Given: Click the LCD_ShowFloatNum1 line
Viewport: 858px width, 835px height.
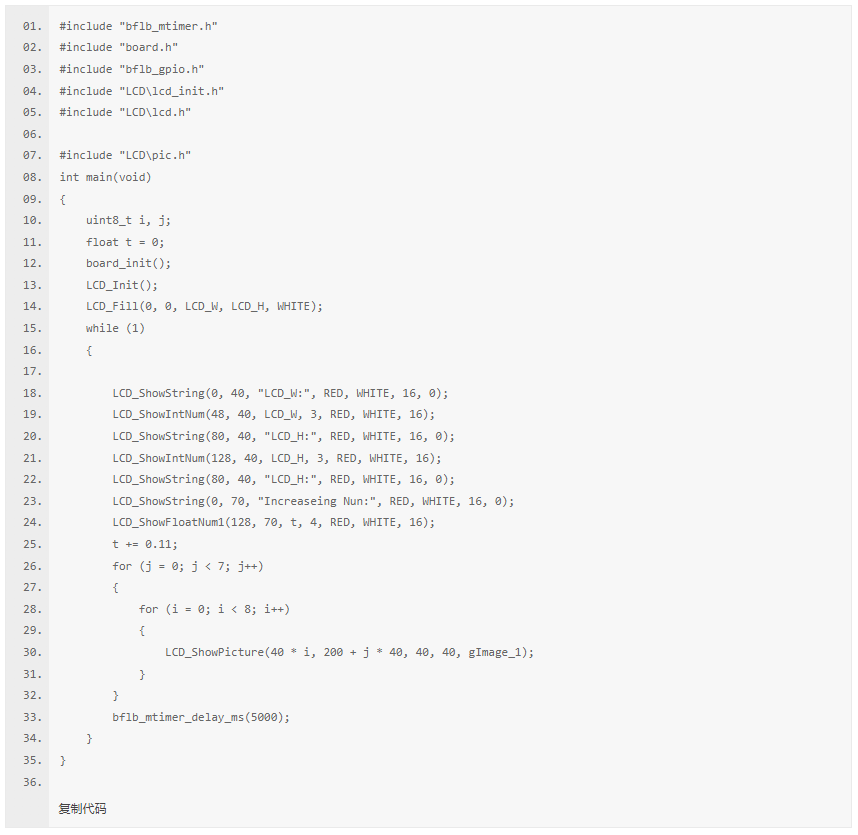Looking at the screenshot, I should (x=274, y=523).
